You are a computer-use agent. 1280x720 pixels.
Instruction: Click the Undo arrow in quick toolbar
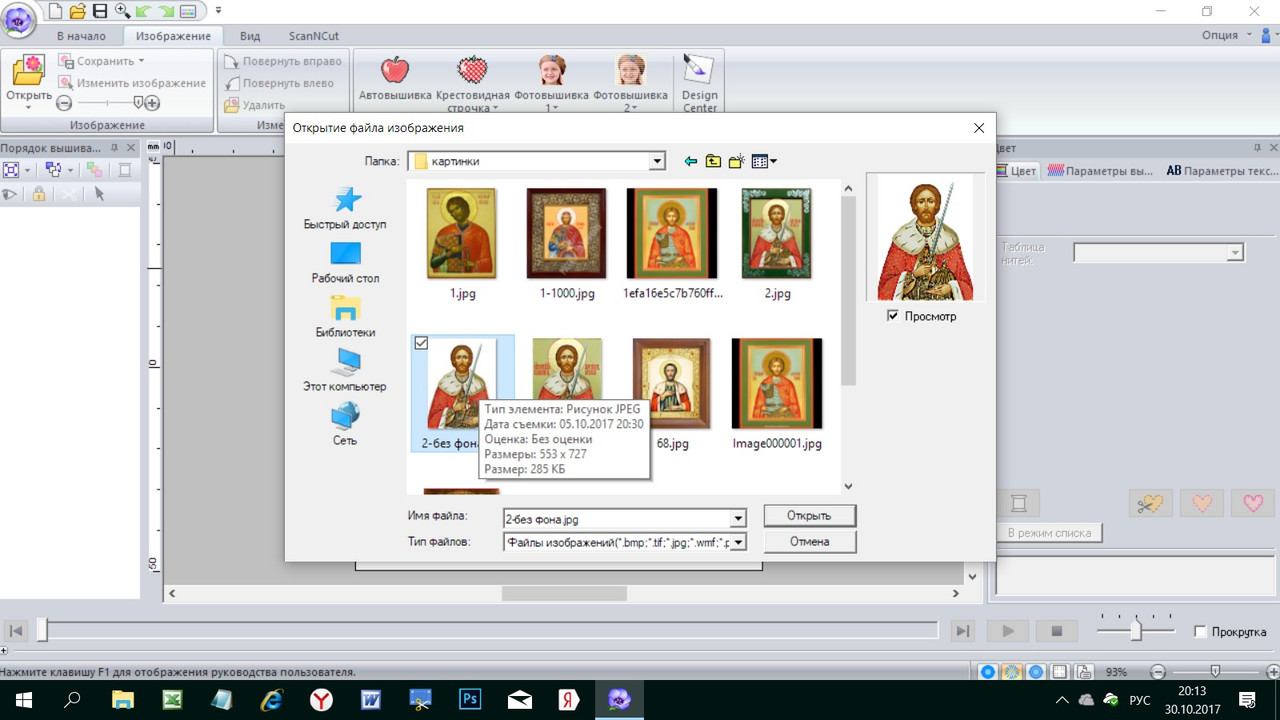[143, 11]
